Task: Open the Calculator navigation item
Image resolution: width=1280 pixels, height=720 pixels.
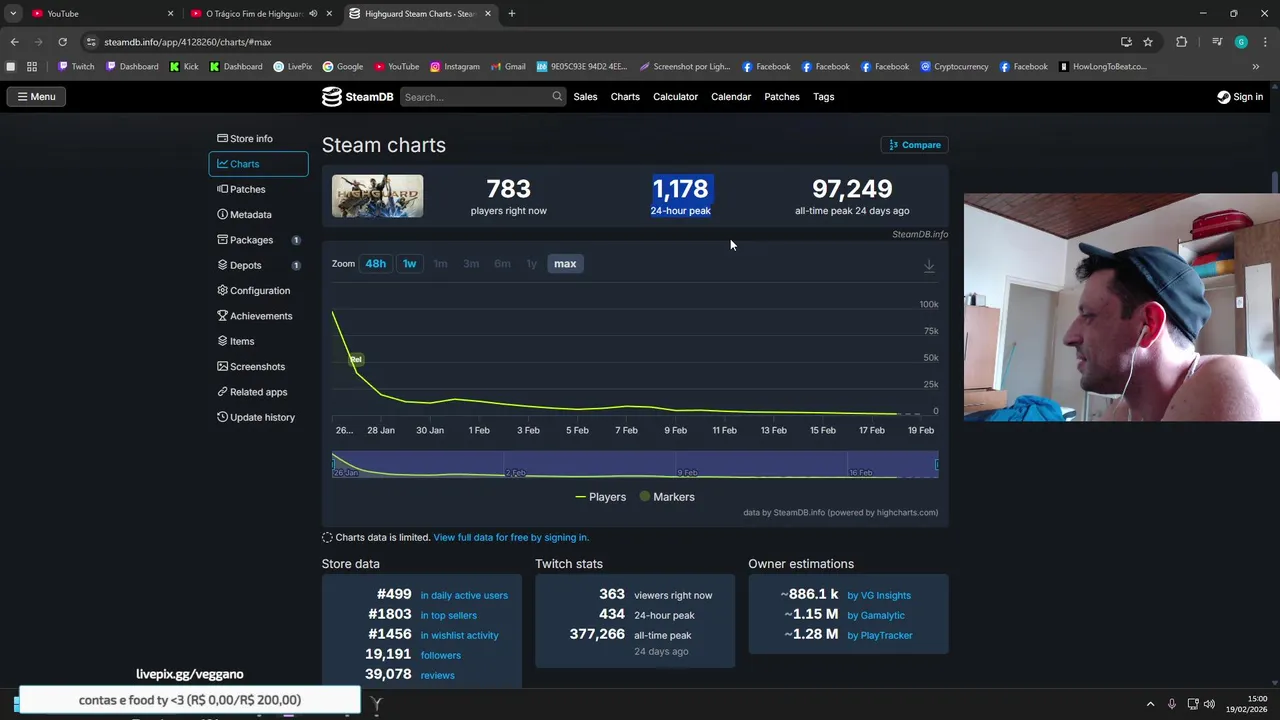Action: point(675,97)
